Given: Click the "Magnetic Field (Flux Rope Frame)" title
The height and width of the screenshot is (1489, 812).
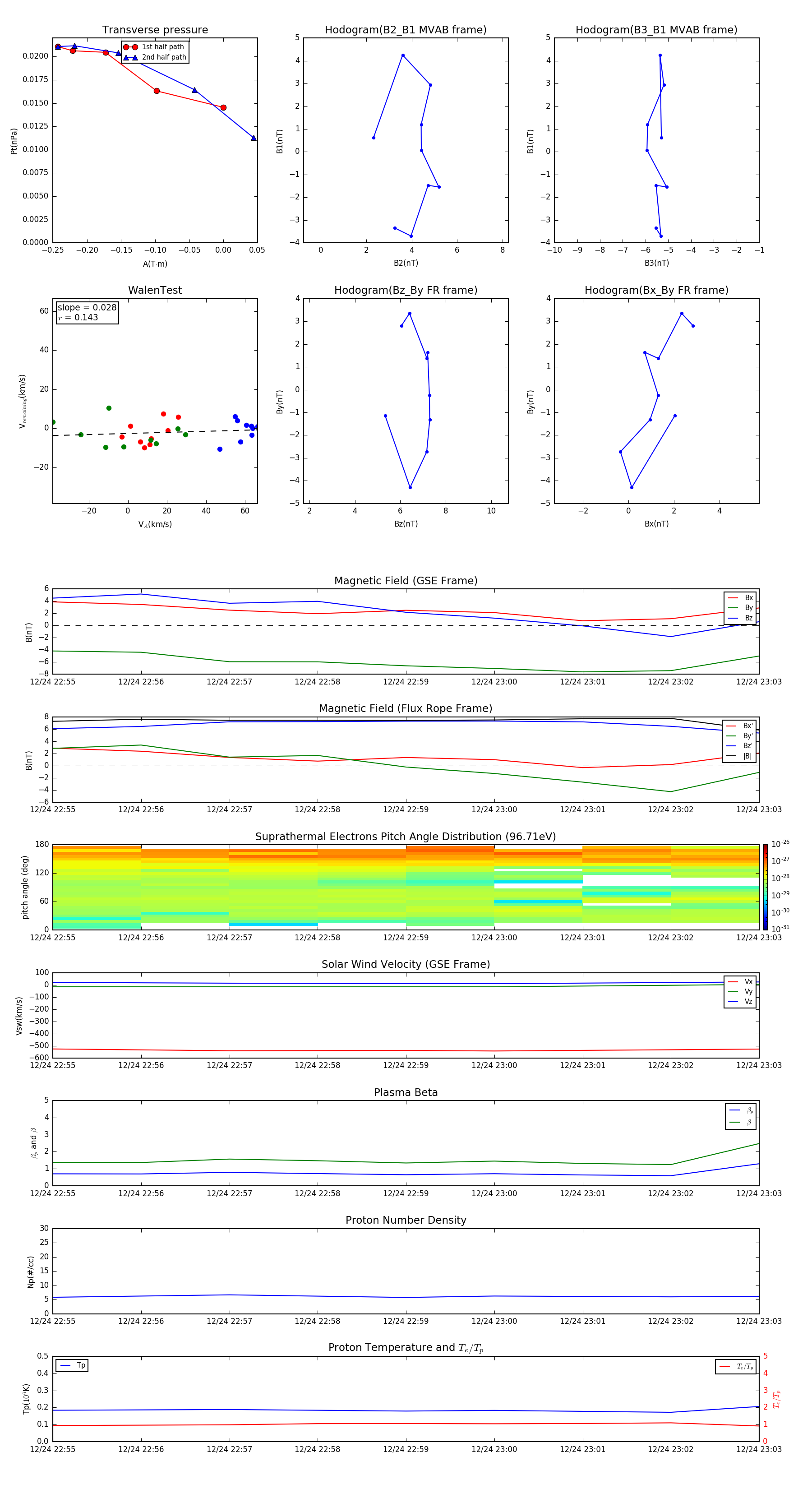Looking at the screenshot, I should pyautogui.click(x=406, y=708).
